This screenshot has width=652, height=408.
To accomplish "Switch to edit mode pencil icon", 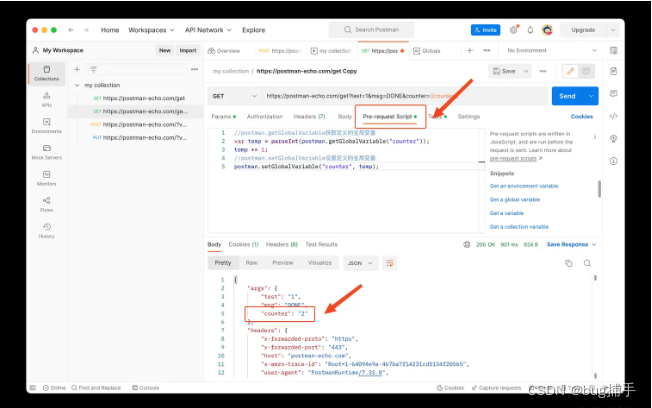I will click(x=570, y=71).
